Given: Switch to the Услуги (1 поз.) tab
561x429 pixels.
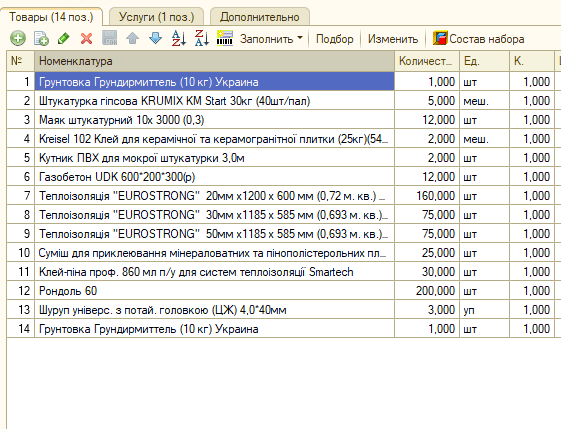Looking at the screenshot, I should point(156,17).
